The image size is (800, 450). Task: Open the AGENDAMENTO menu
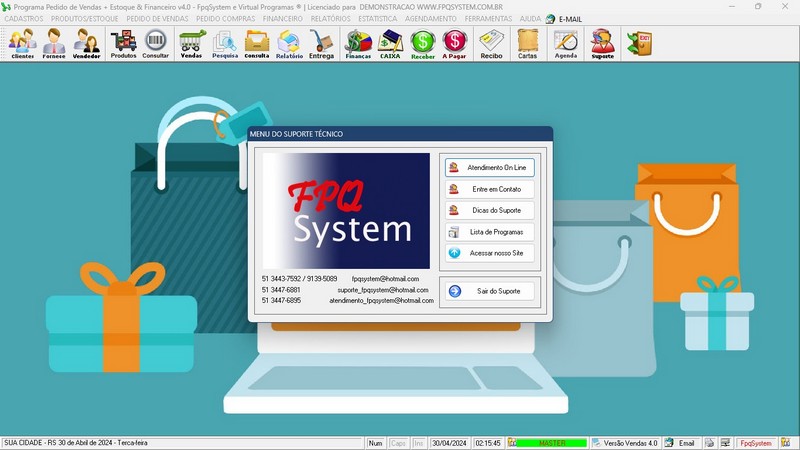pyautogui.click(x=431, y=18)
